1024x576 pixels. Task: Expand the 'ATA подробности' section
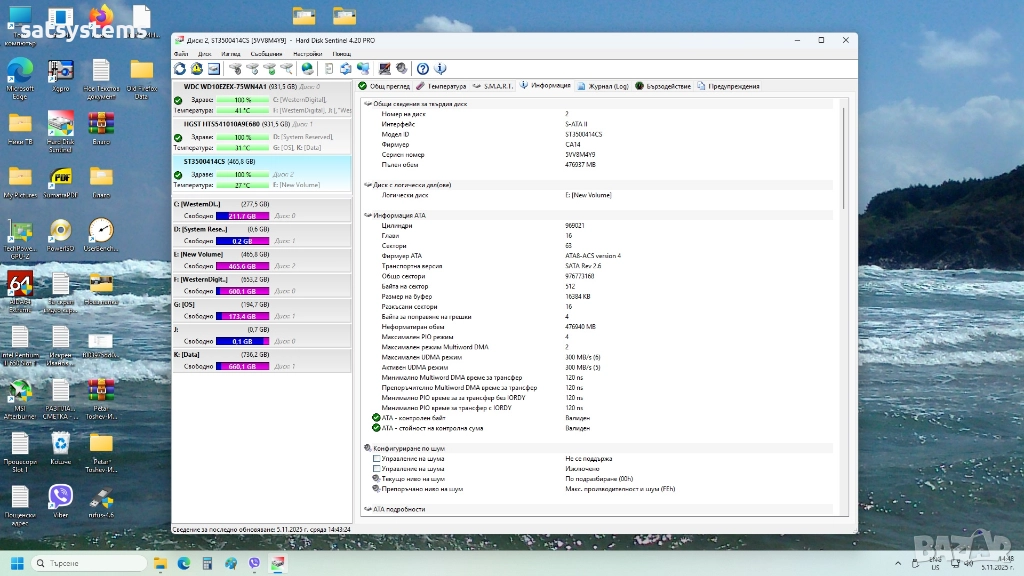coord(368,509)
